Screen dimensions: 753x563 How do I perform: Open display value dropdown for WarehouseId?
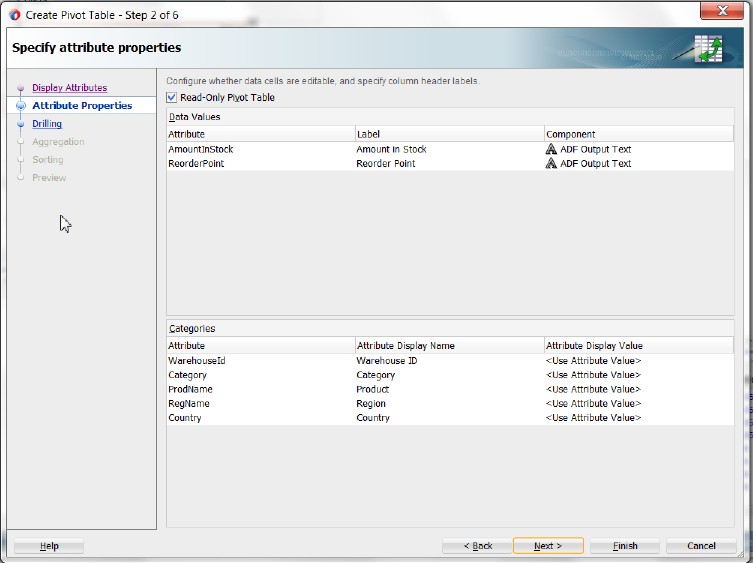[639, 361]
